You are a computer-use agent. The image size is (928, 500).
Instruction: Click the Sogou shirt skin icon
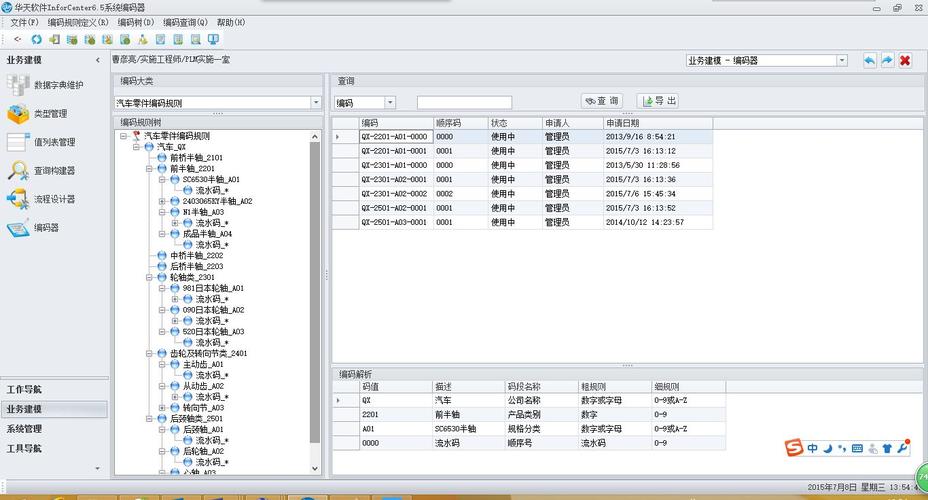pyautogui.click(x=887, y=449)
